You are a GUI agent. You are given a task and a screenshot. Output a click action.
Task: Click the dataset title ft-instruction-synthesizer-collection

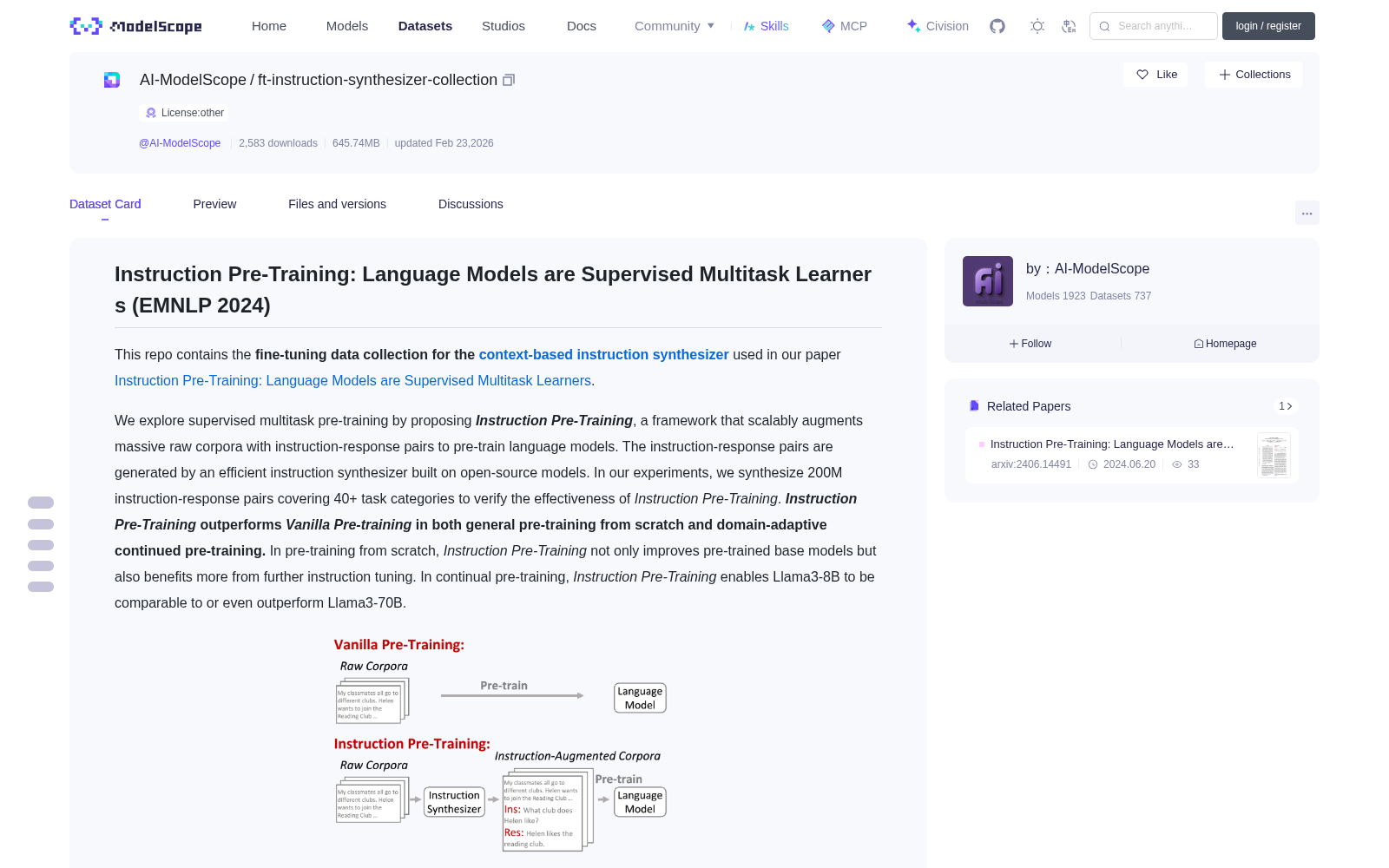378,80
